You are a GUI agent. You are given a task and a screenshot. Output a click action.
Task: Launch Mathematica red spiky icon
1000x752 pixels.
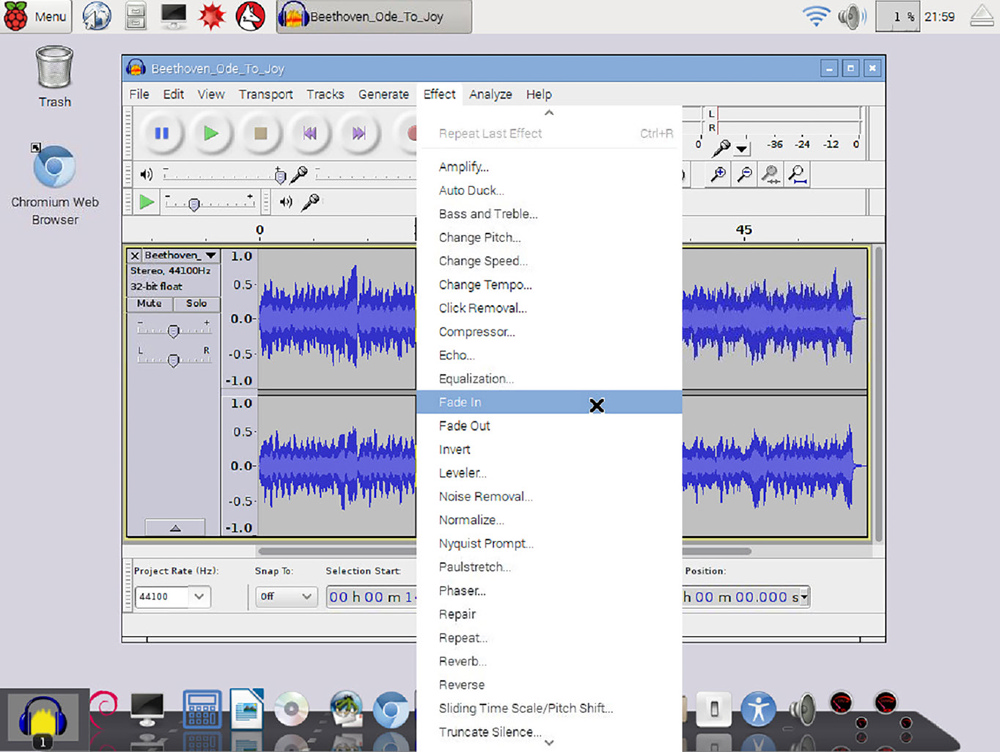(x=212, y=17)
